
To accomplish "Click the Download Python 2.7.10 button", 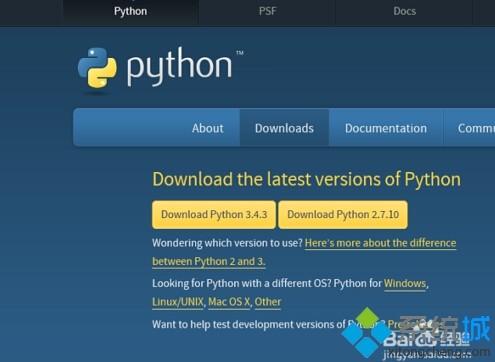I will [343, 214].
